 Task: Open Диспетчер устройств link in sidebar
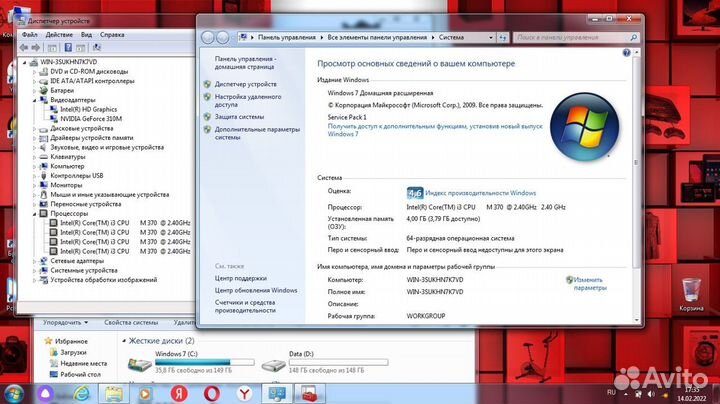(x=246, y=84)
